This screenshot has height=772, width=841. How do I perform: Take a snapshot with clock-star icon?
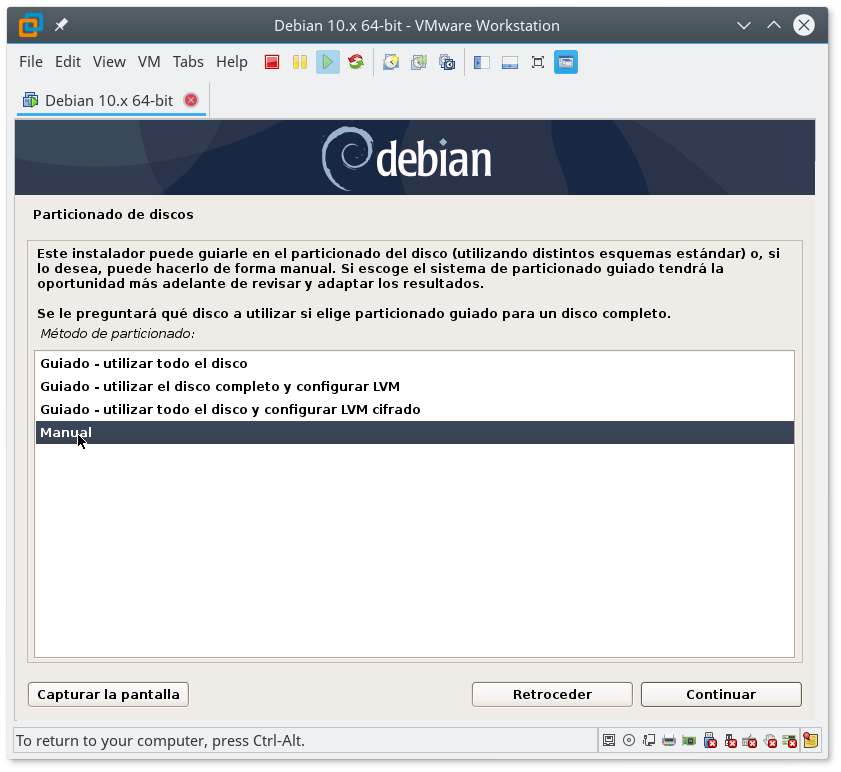click(391, 62)
